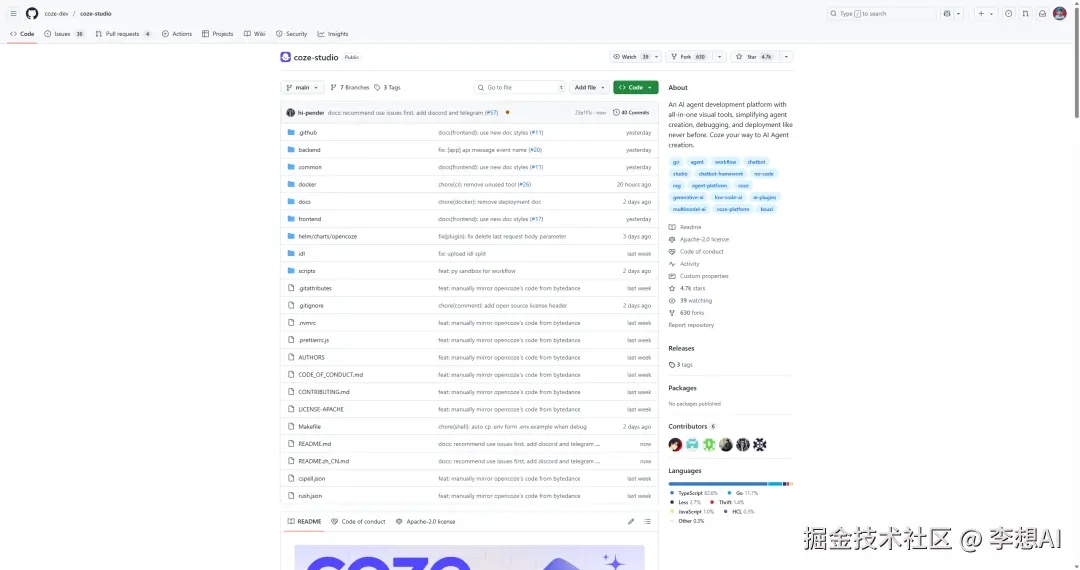Screen dimensions: 1080x570
Task: Click the chatbot-framework topic tag
Action: 720,174
